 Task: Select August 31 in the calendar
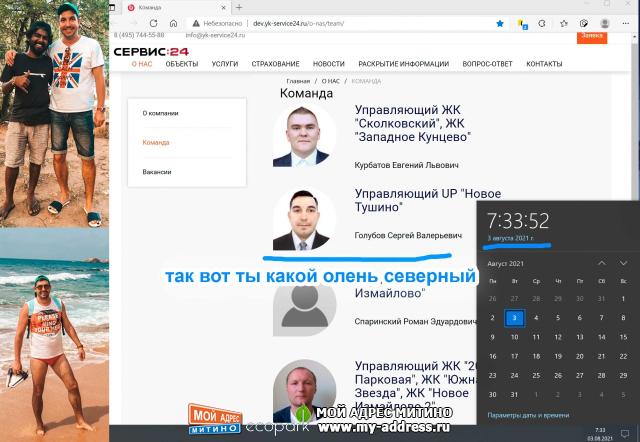(514, 395)
